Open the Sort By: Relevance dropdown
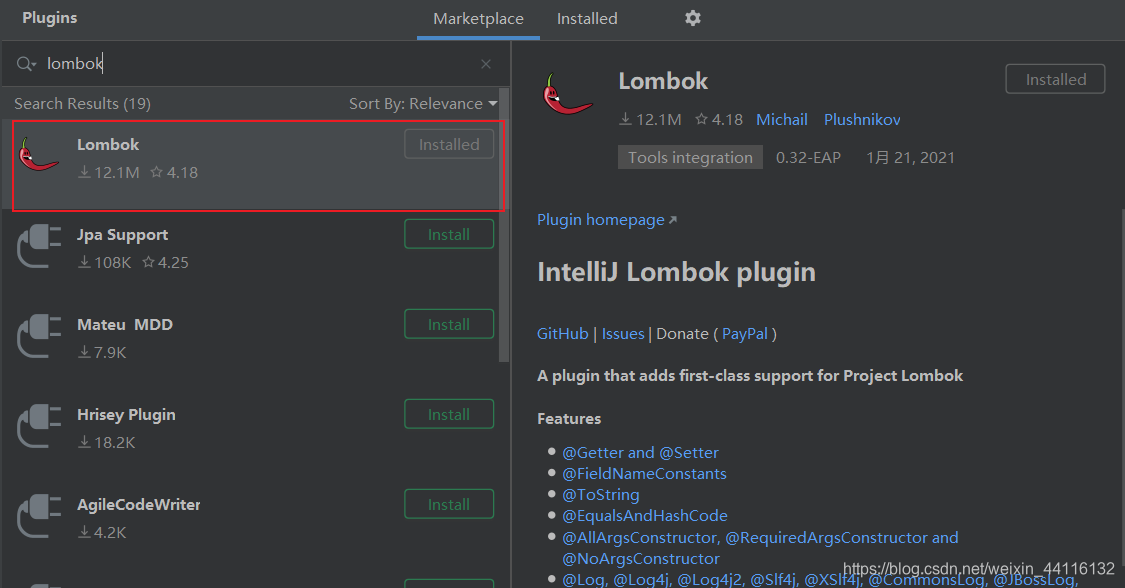The height and width of the screenshot is (588, 1125). pos(423,103)
